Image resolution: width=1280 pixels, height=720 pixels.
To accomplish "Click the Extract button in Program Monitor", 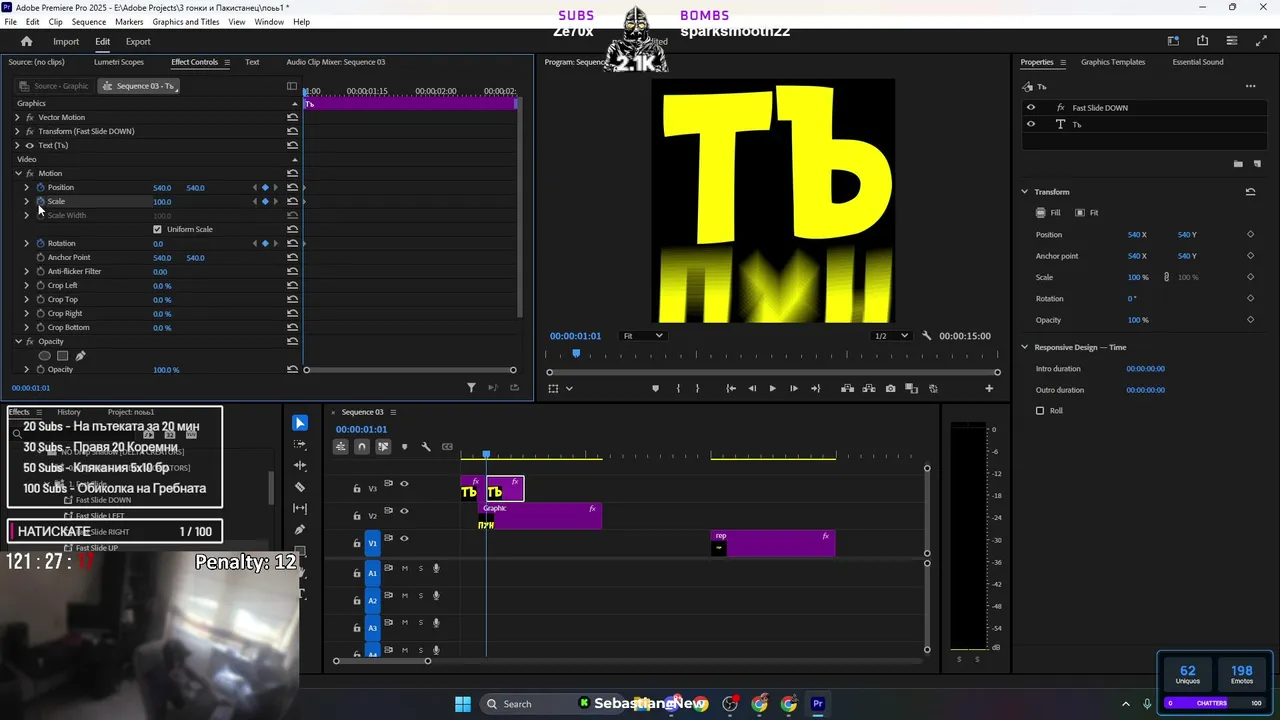I will [x=869, y=388].
